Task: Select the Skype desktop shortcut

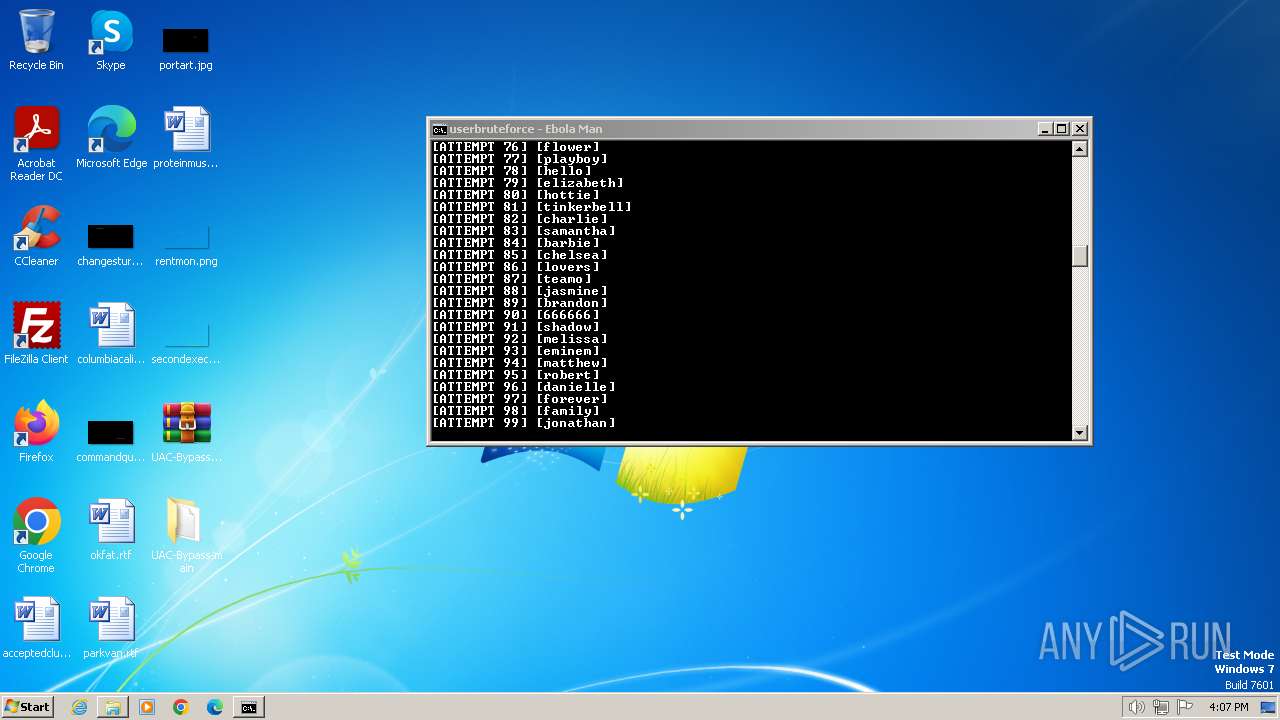Action: pos(111,40)
